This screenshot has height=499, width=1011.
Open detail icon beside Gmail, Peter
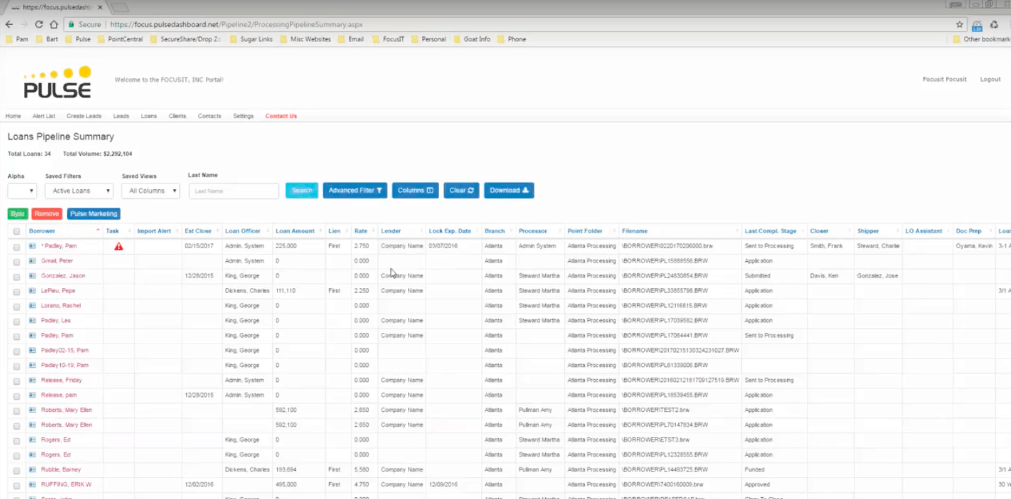tap(32, 261)
